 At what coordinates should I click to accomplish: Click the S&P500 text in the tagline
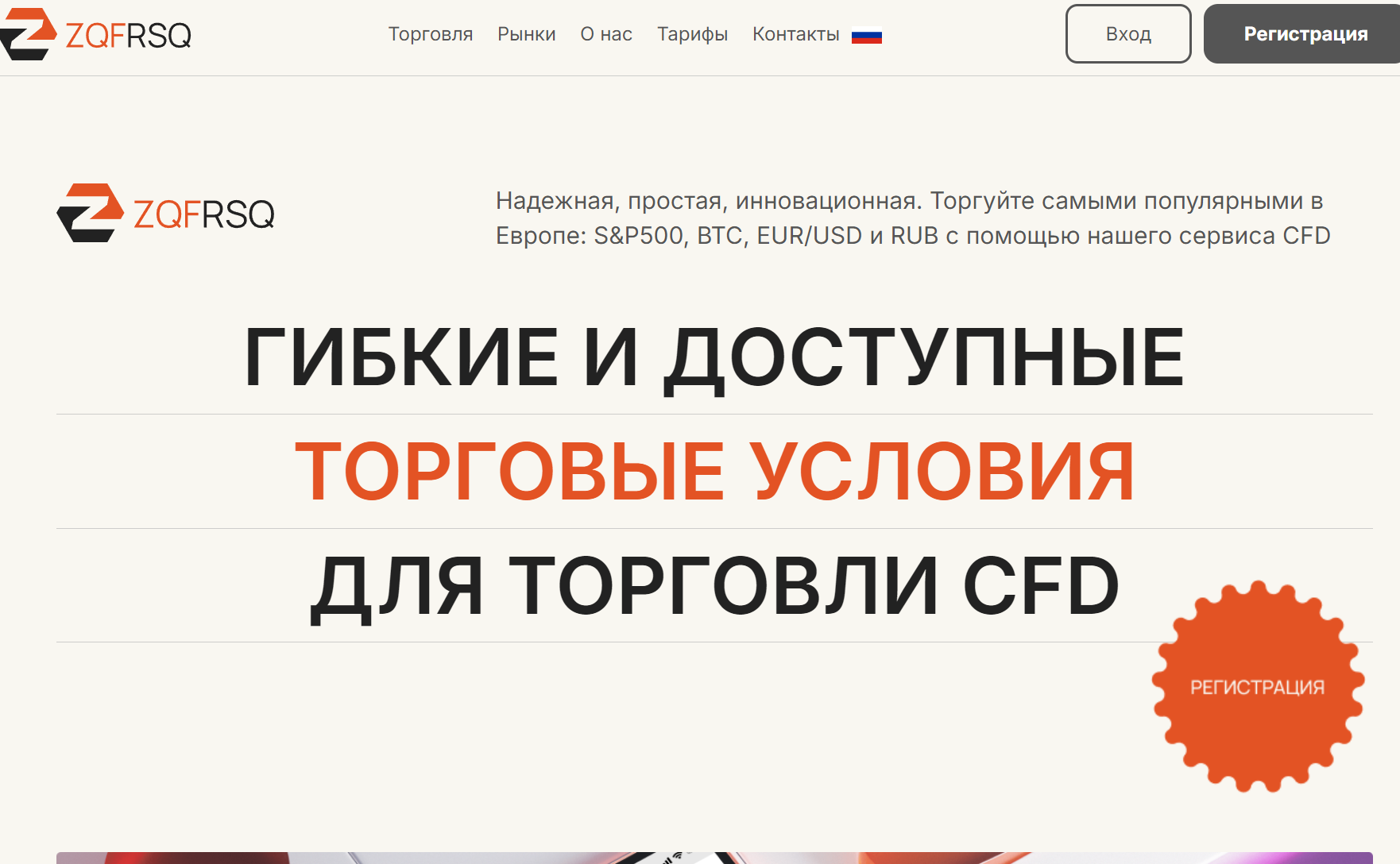(638, 236)
